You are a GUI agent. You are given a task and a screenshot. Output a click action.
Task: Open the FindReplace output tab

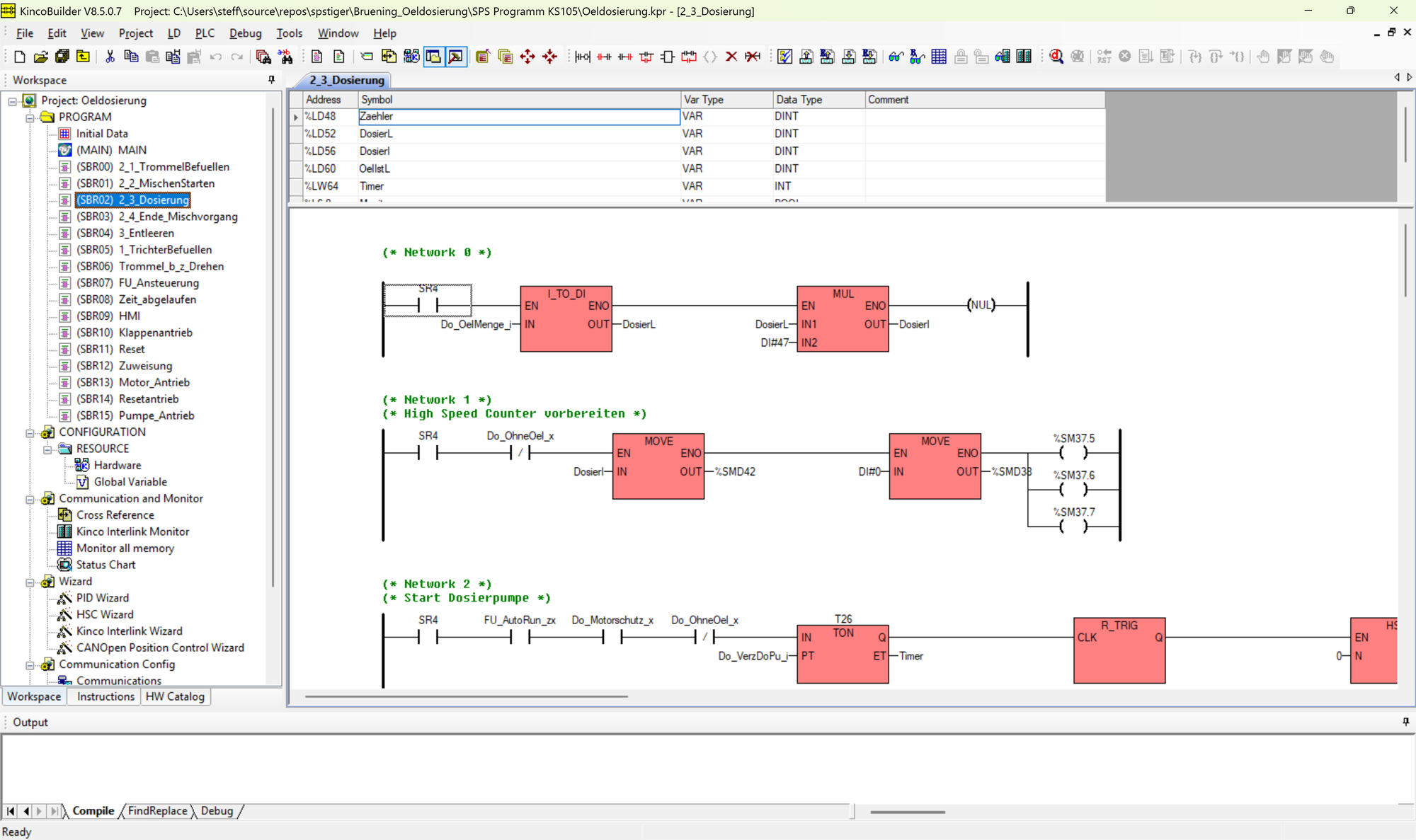point(156,811)
